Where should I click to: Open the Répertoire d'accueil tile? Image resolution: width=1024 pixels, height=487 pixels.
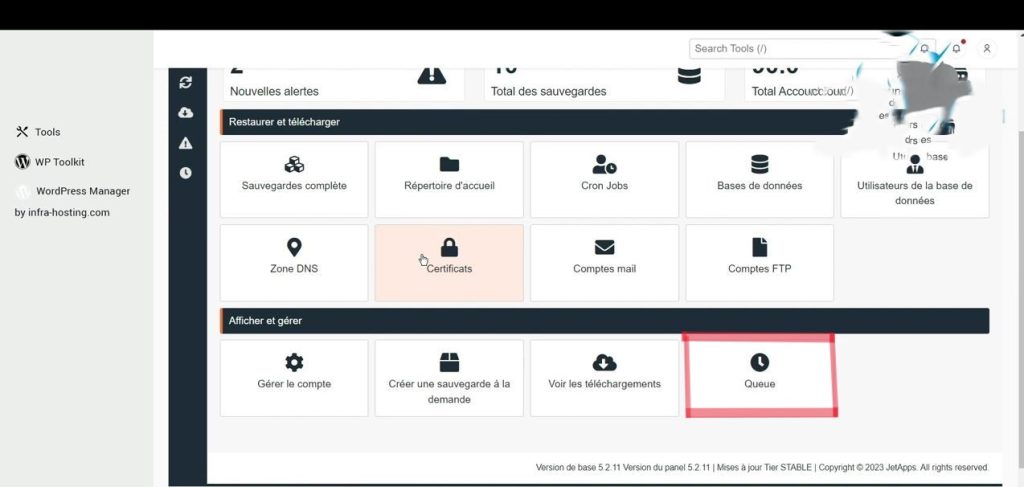point(449,180)
